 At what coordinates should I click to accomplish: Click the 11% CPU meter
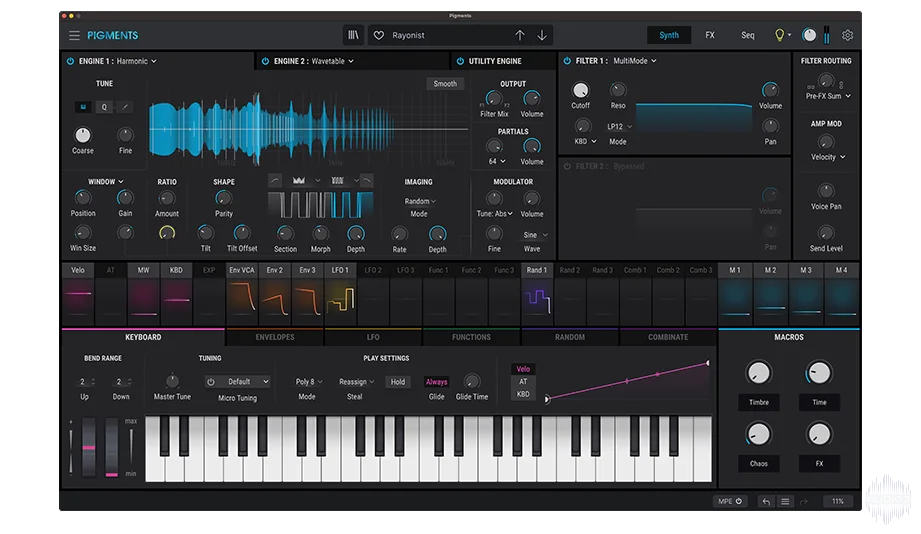tap(838, 501)
